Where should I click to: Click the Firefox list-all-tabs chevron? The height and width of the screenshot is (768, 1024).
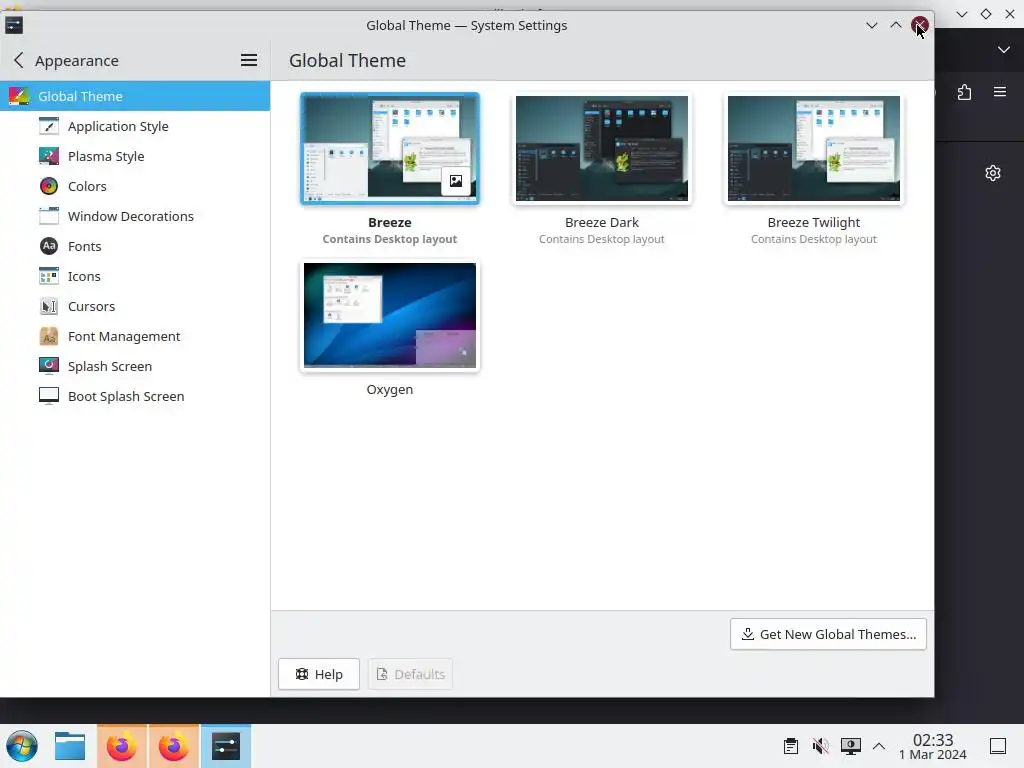click(x=1004, y=50)
